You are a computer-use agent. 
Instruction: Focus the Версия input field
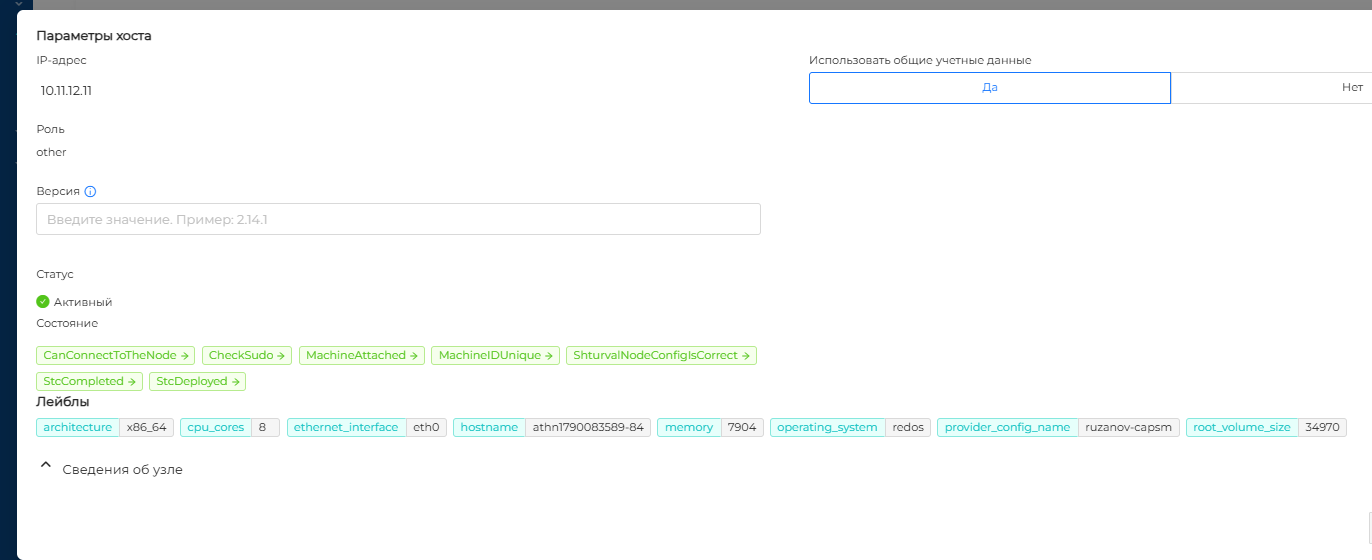[x=398, y=219]
